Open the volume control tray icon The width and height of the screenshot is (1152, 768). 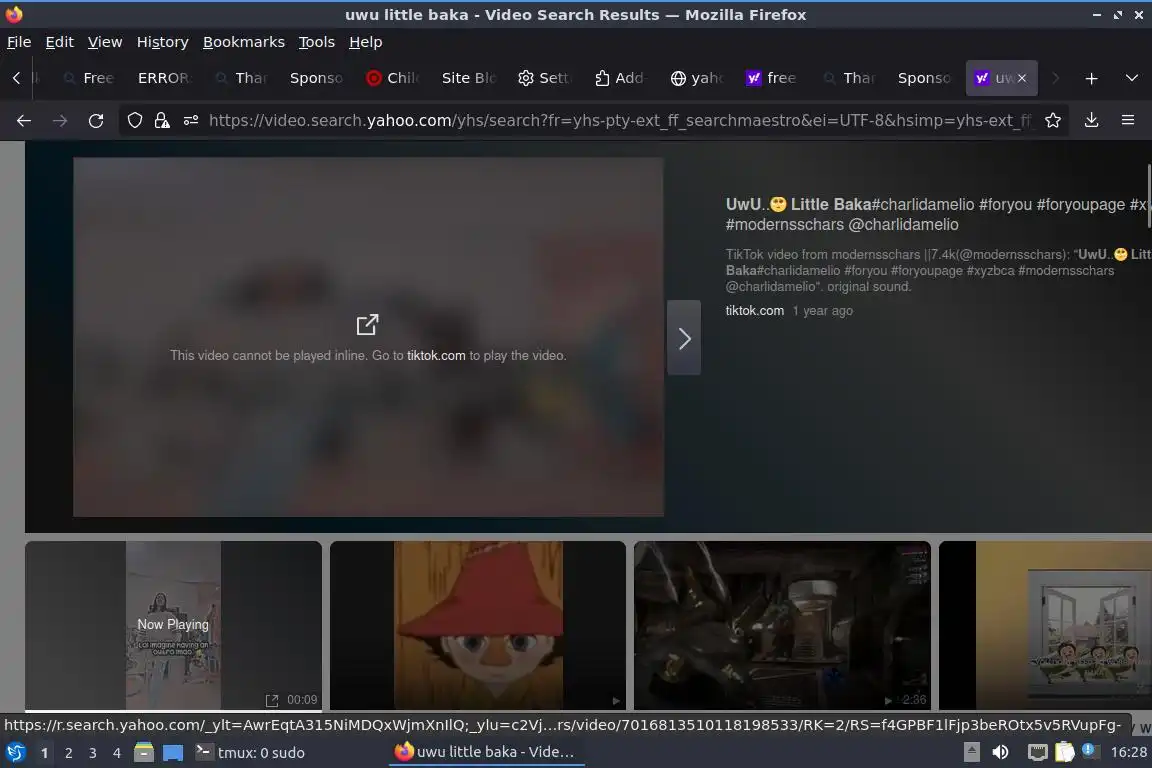[1000, 753]
